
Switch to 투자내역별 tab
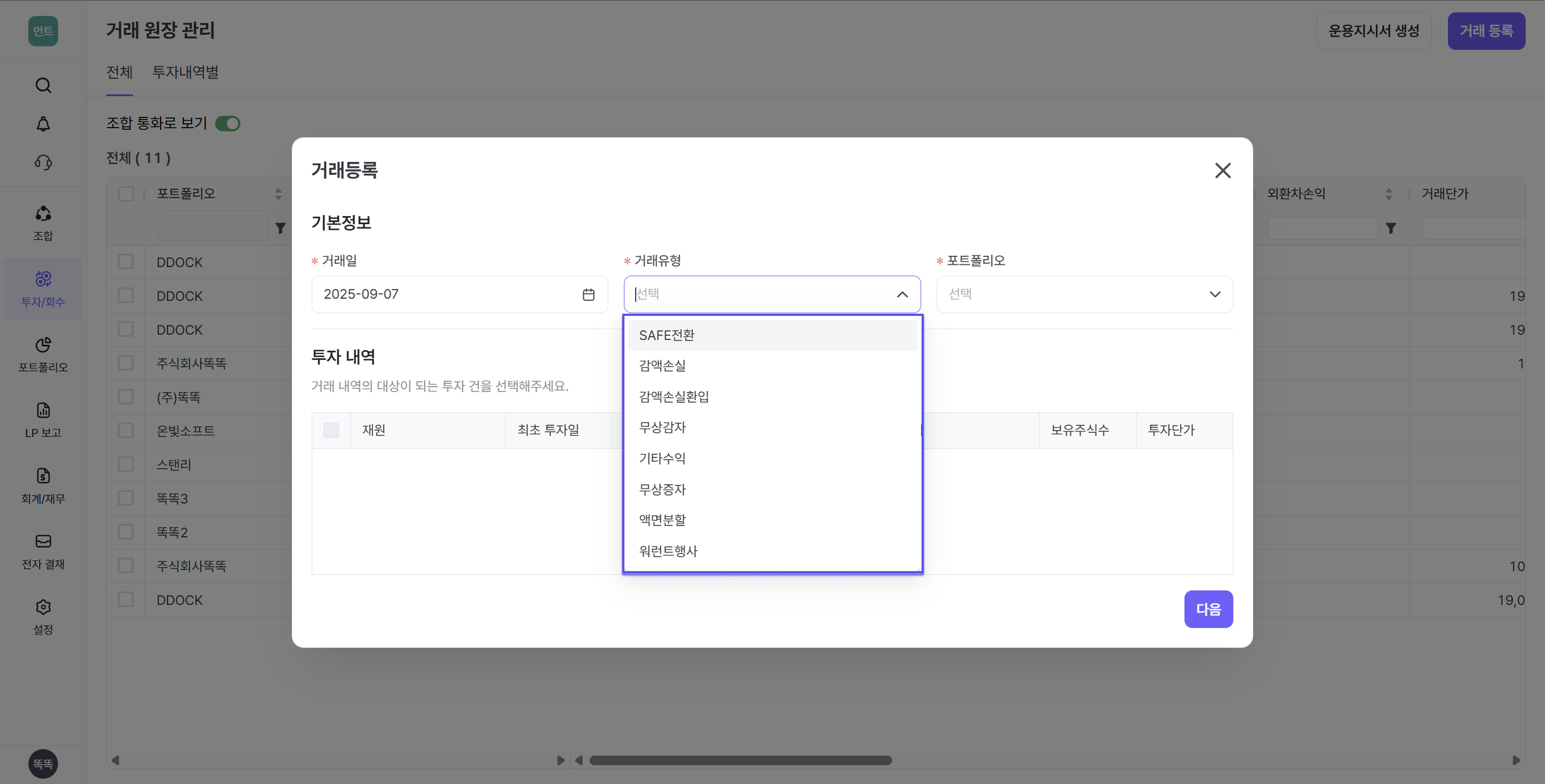coord(185,72)
